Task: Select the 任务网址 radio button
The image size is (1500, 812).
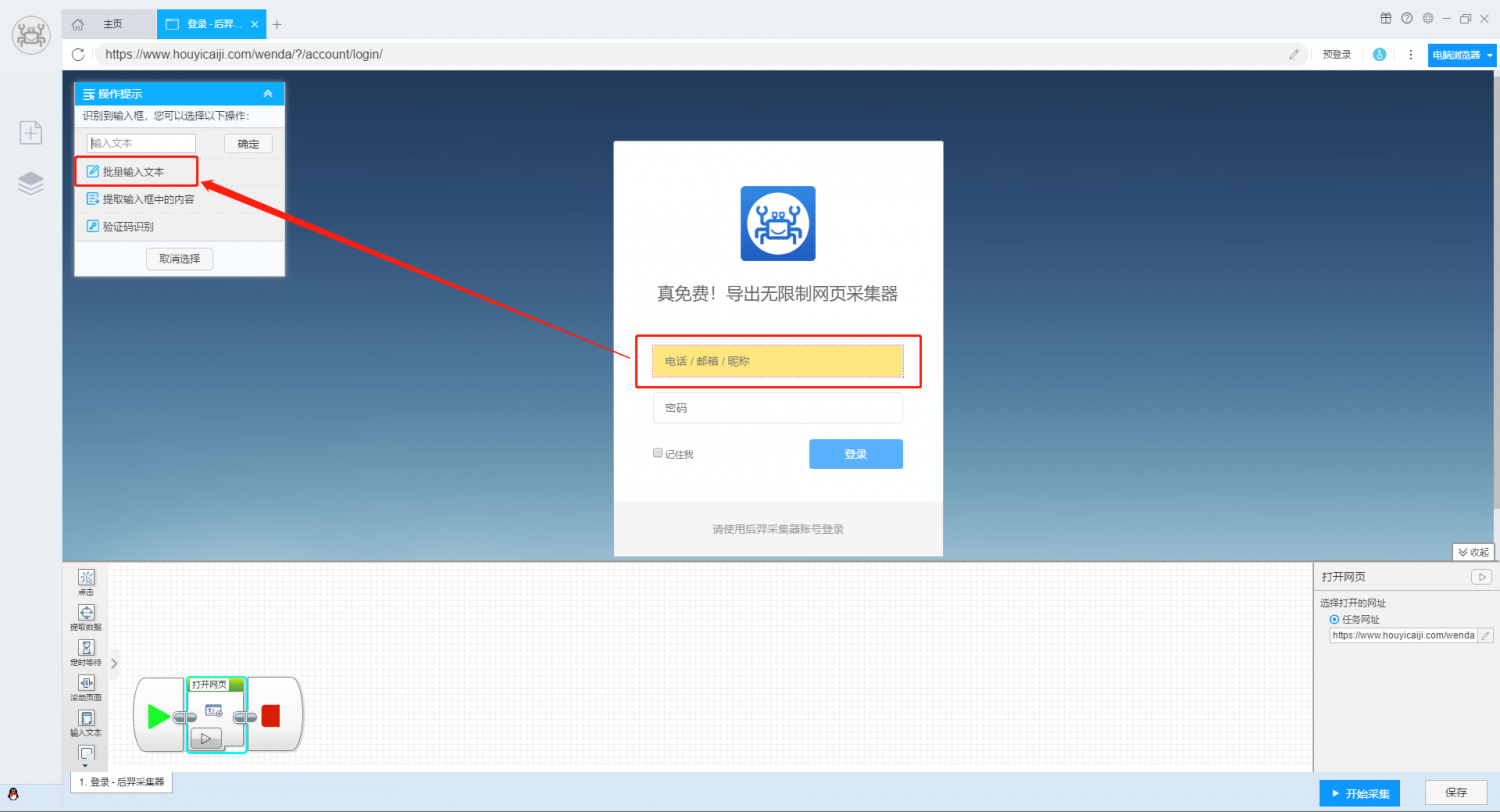Action: [1334, 619]
